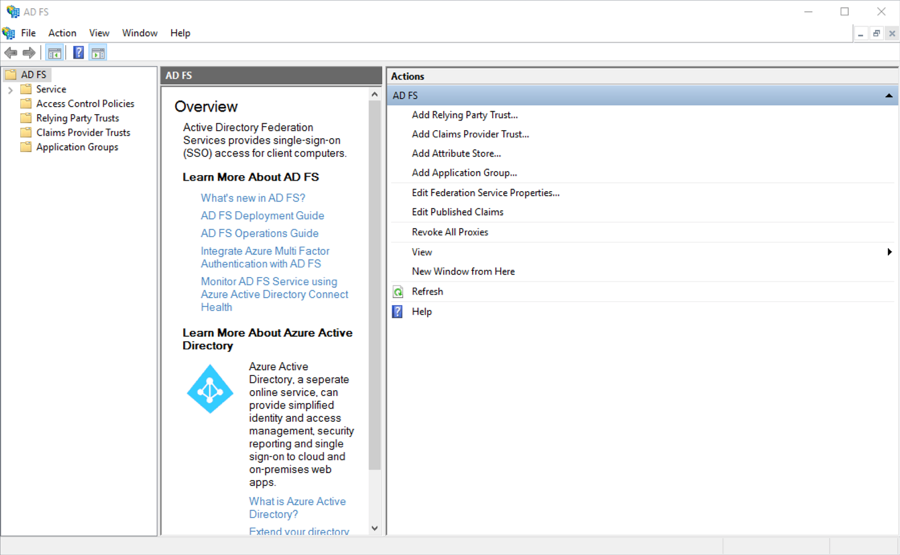Open the File menu
Image resolution: width=900 pixels, height=555 pixels.
tap(28, 33)
